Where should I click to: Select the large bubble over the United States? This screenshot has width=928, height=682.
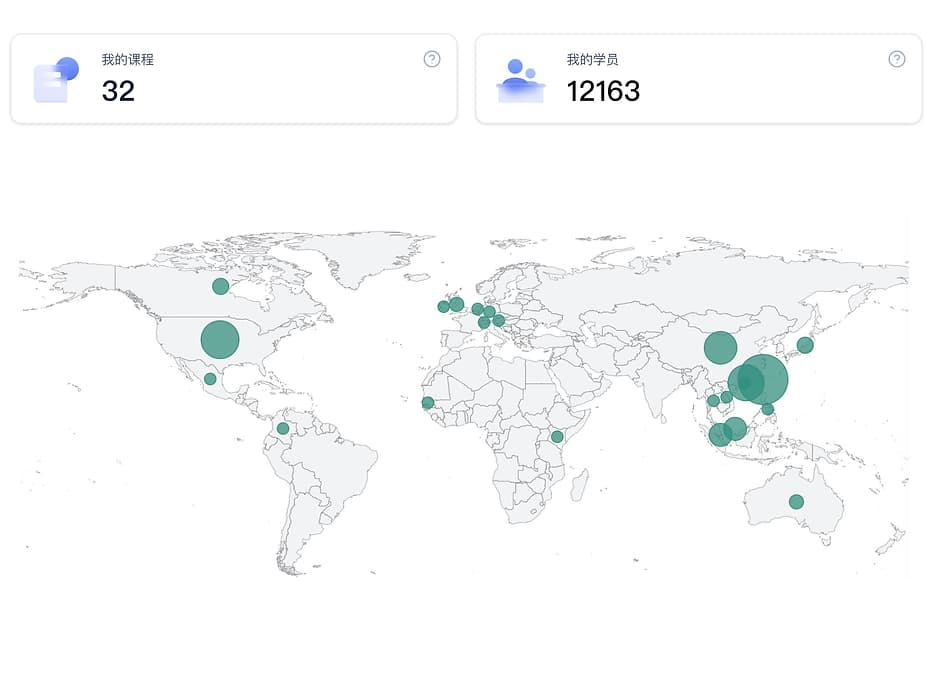(x=220, y=339)
